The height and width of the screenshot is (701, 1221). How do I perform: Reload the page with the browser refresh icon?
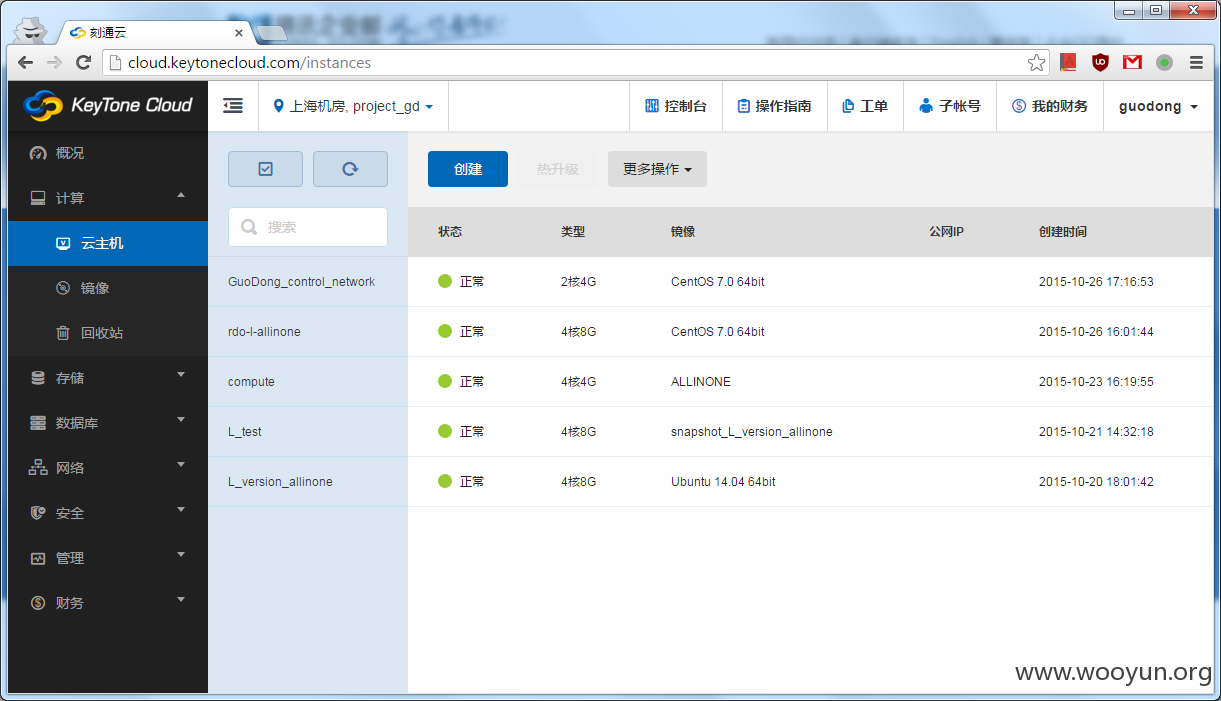pos(84,62)
